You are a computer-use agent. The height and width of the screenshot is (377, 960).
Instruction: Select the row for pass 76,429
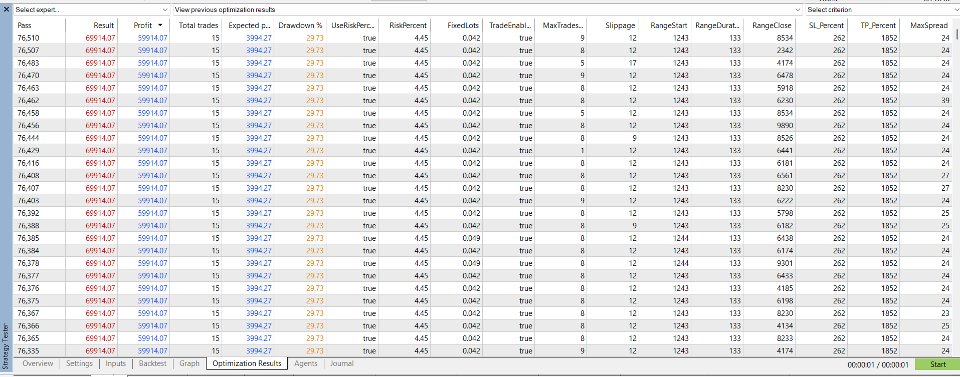[x=482, y=151]
